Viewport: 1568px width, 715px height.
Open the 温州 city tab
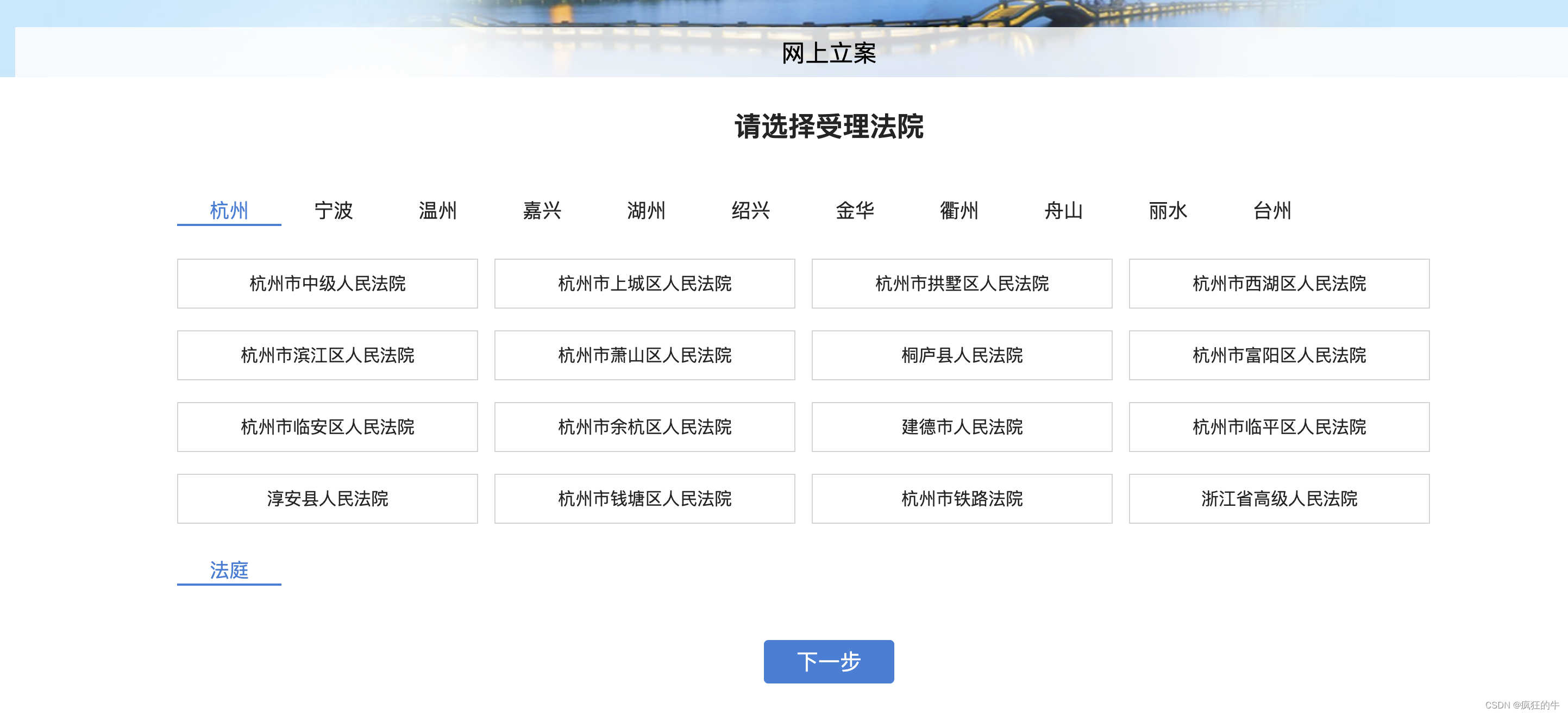tap(437, 211)
